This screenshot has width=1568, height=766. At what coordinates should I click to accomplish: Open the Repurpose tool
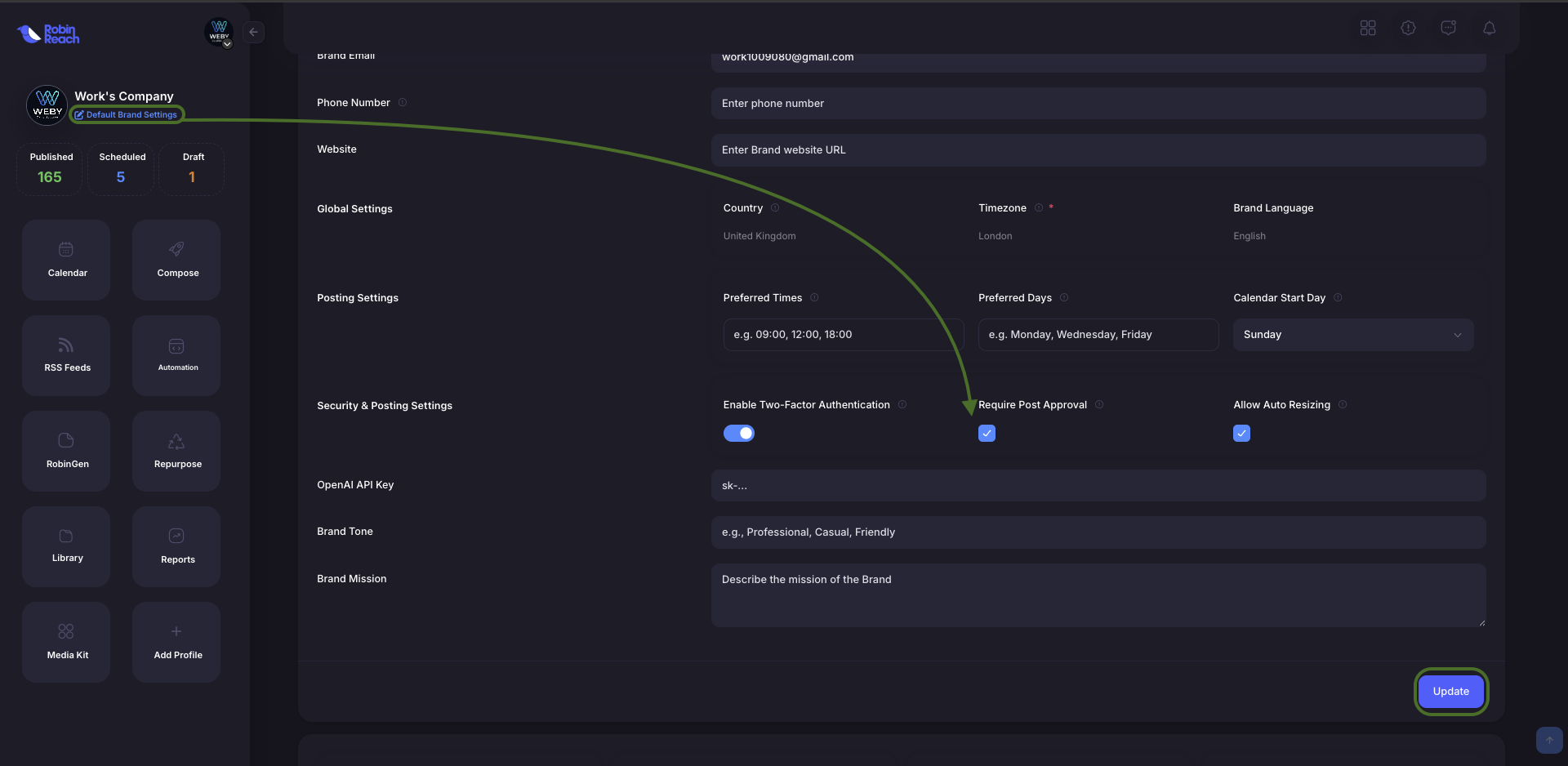176,451
